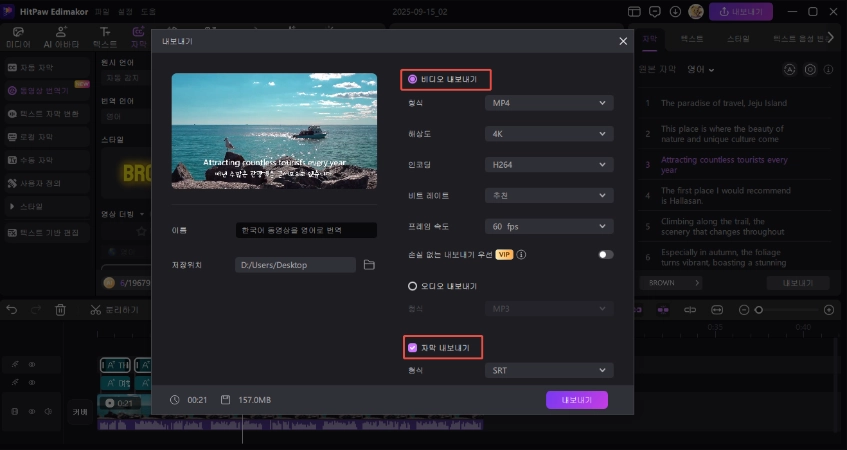Image resolution: width=847 pixels, height=450 pixels.
Task: Click the settings gear icon in subtitle panel
Action: click(x=810, y=70)
